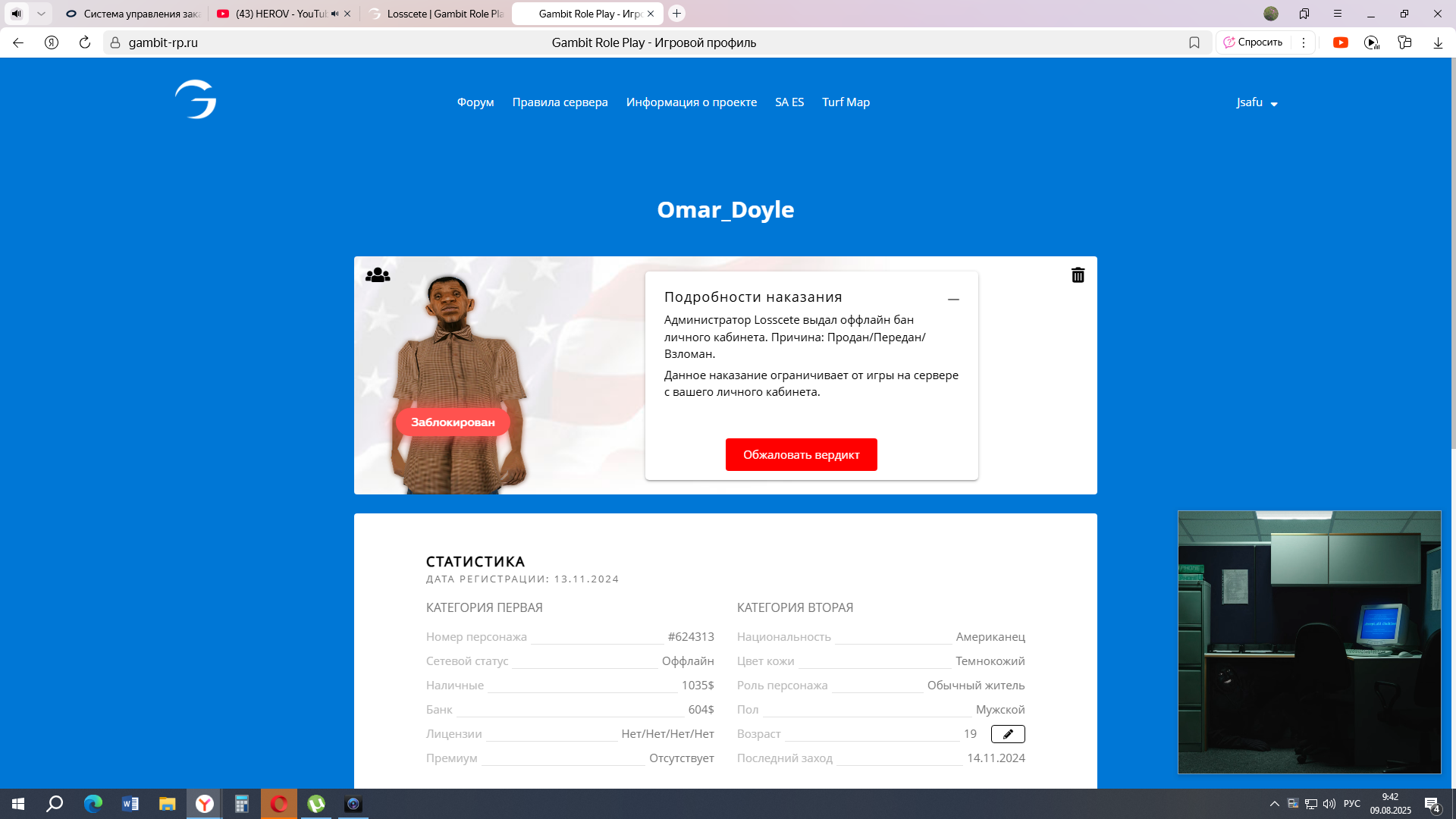Click the floating video thumbnail
Viewport: 1456px width, 819px height.
pyautogui.click(x=1309, y=642)
